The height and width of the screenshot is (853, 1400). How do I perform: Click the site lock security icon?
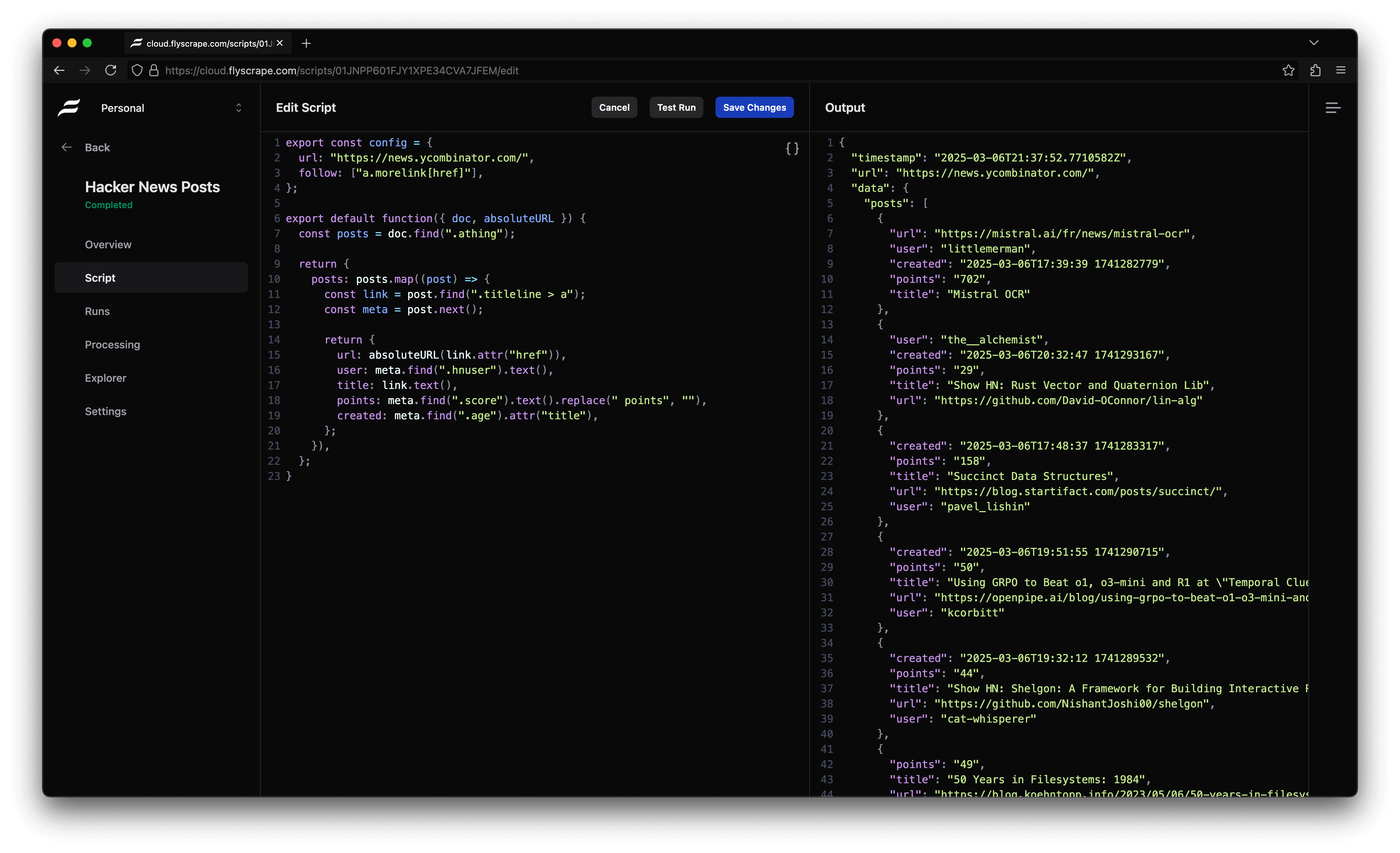[x=154, y=71]
